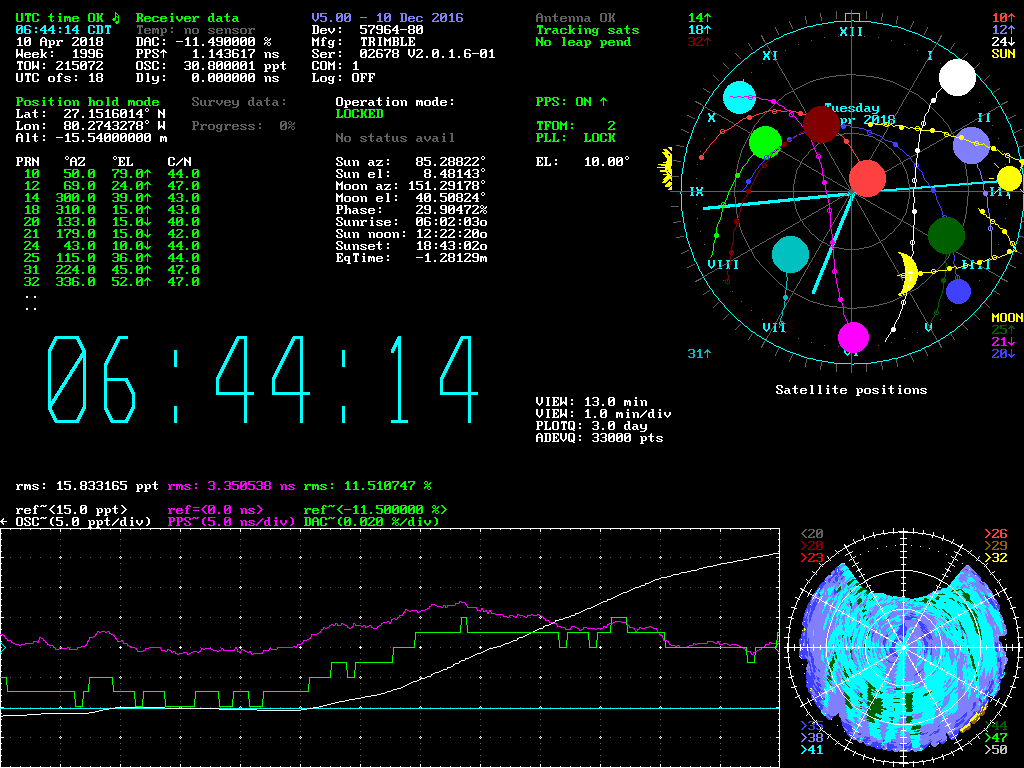Image resolution: width=1024 pixels, height=768 pixels.
Task: Click the green DAC plot scale label
Action: click(x=371, y=521)
